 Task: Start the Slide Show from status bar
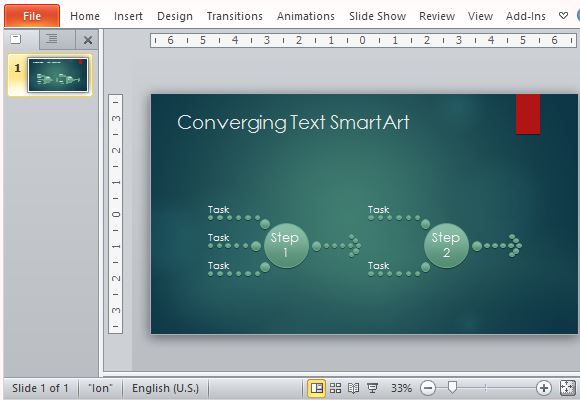pos(372,388)
